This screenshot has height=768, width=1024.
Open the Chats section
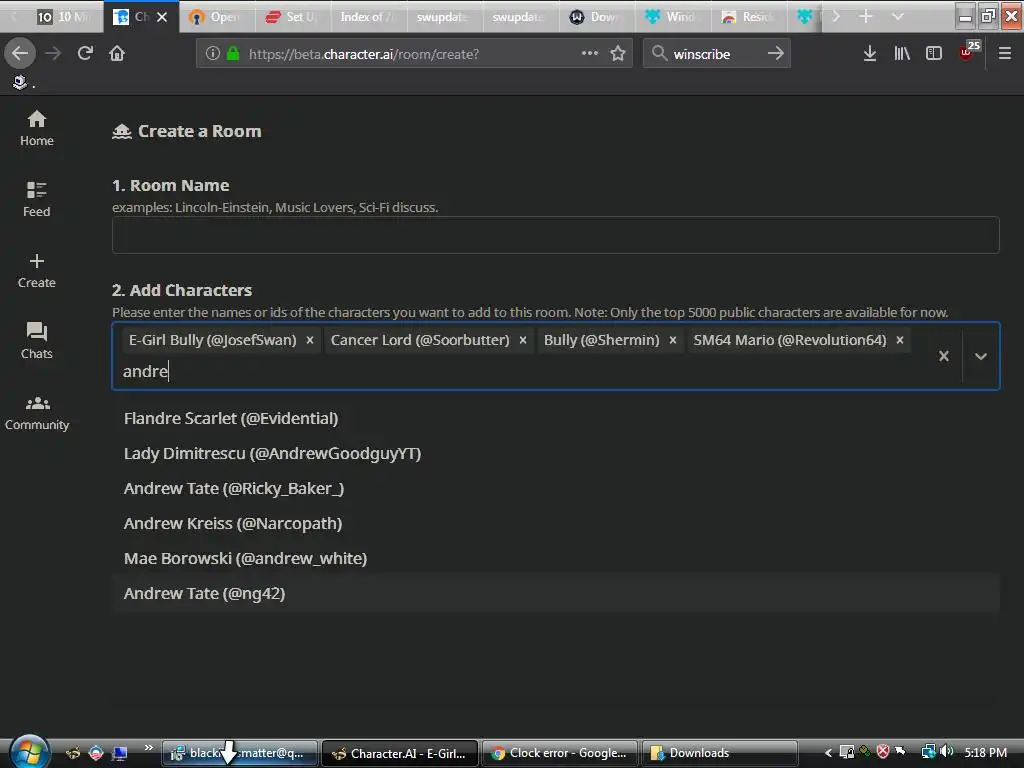click(37, 341)
